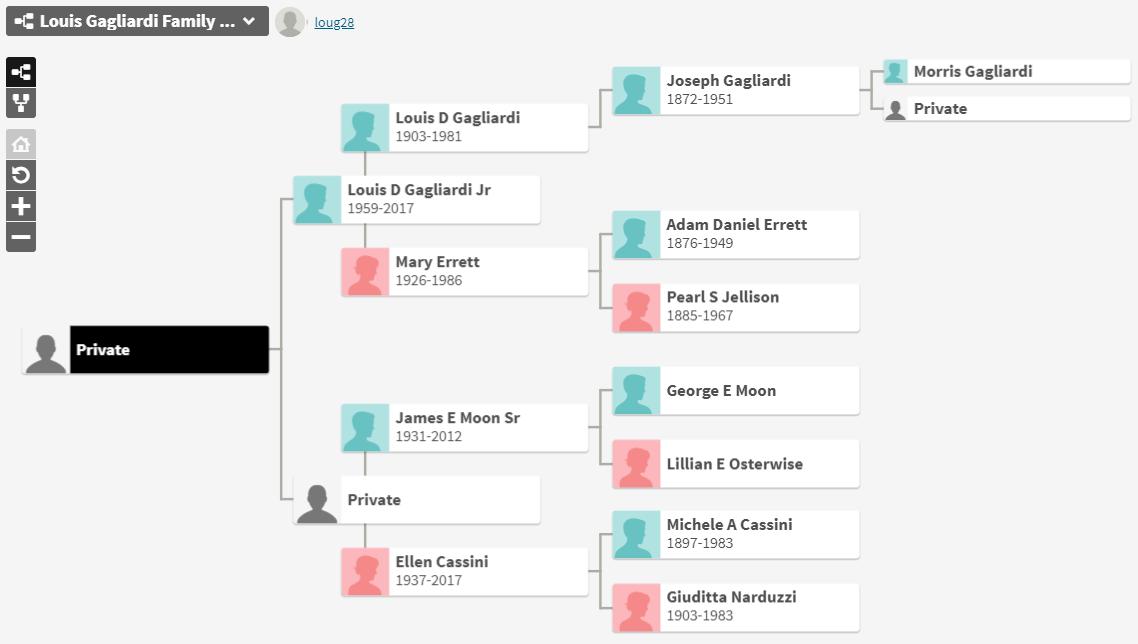Click the loug28 user avatar icon
The height and width of the screenshot is (644, 1138).
tap(290, 22)
